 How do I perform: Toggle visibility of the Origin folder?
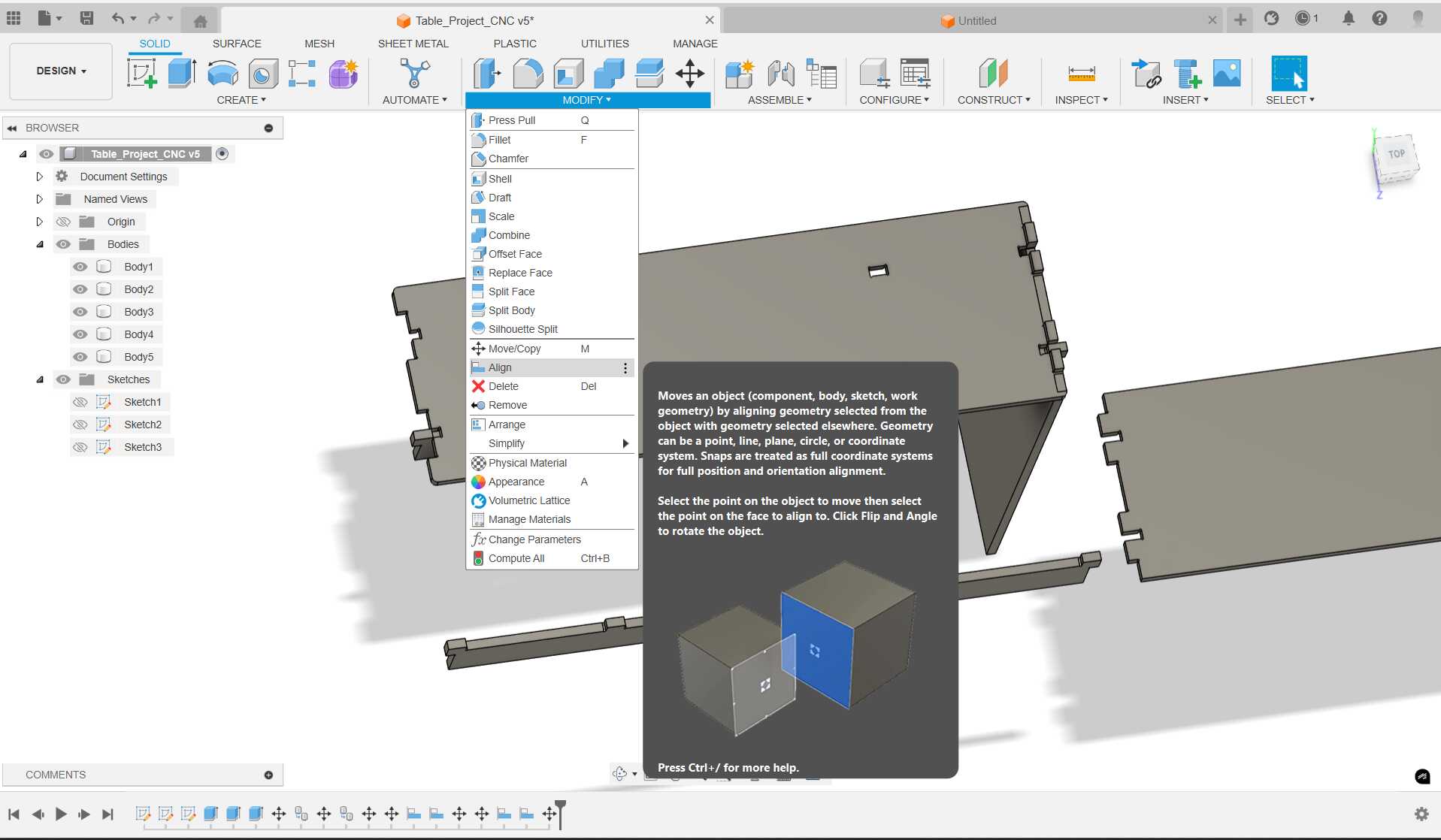(x=63, y=222)
